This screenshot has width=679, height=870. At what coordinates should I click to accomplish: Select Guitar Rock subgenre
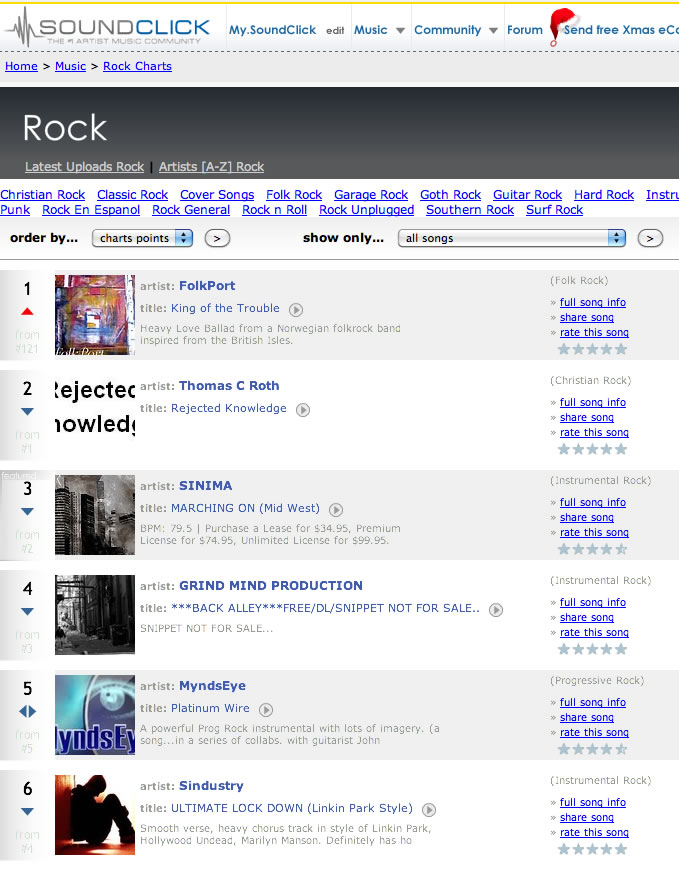pyautogui.click(x=528, y=195)
